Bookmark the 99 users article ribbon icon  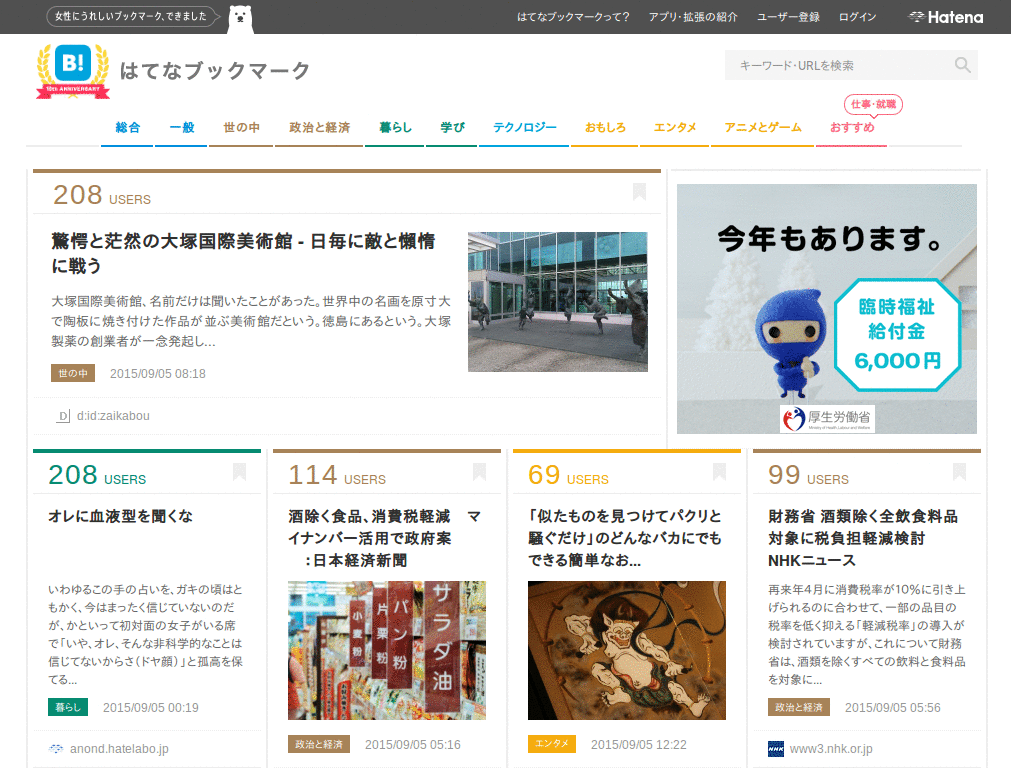(x=959, y=472)
